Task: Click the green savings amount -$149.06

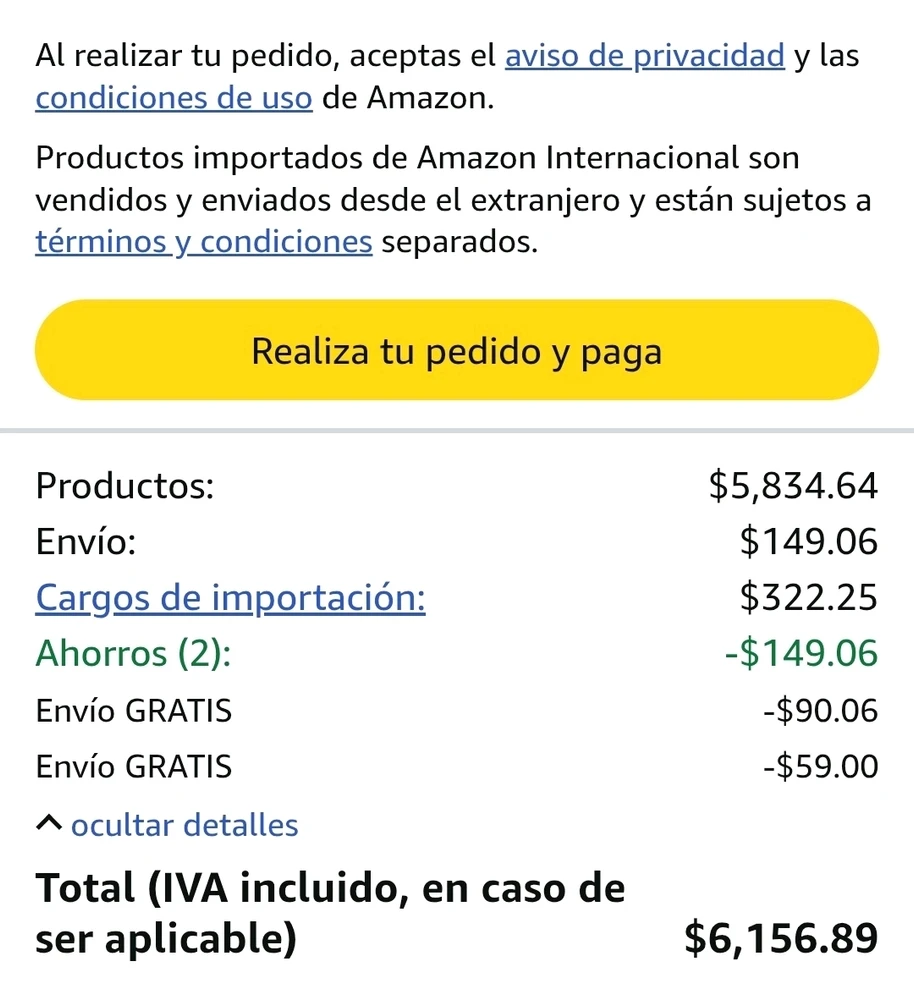Action: coord(800,653)
